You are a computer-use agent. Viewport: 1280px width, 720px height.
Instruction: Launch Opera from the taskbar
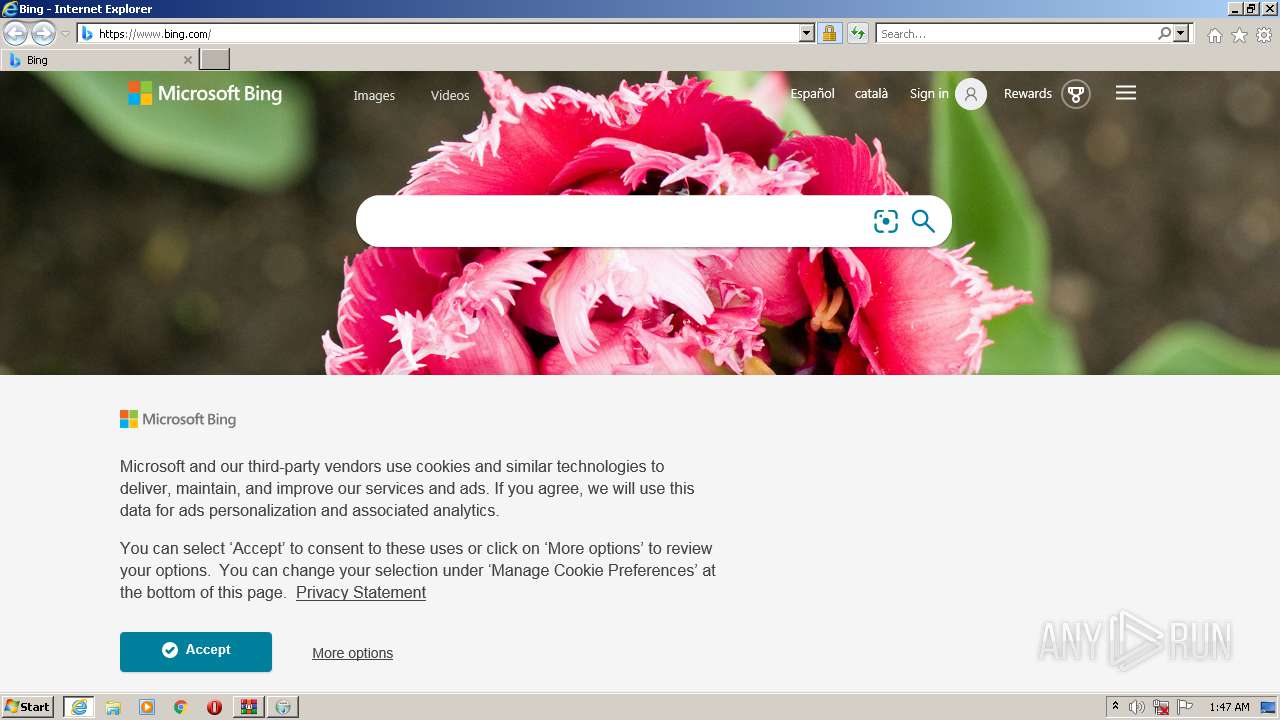coord(214,707)
